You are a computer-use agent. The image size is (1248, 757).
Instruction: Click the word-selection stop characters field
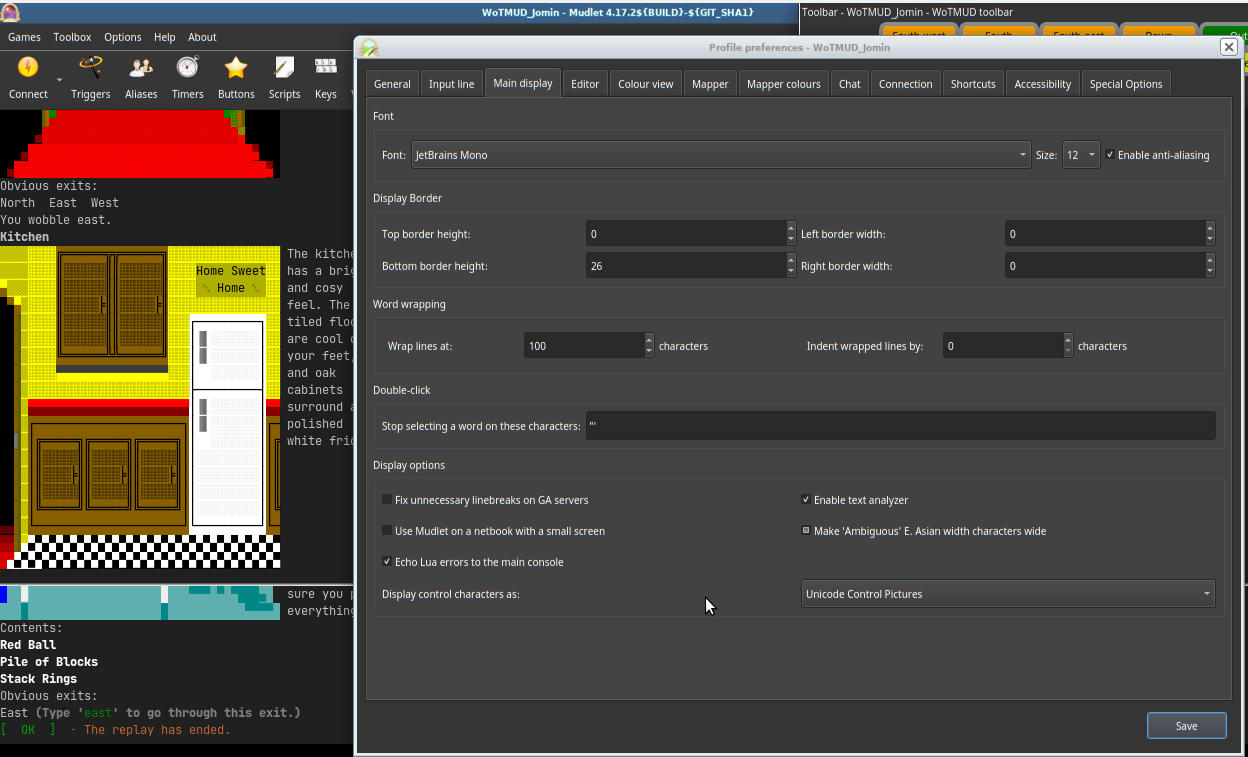tap(900, 426)
